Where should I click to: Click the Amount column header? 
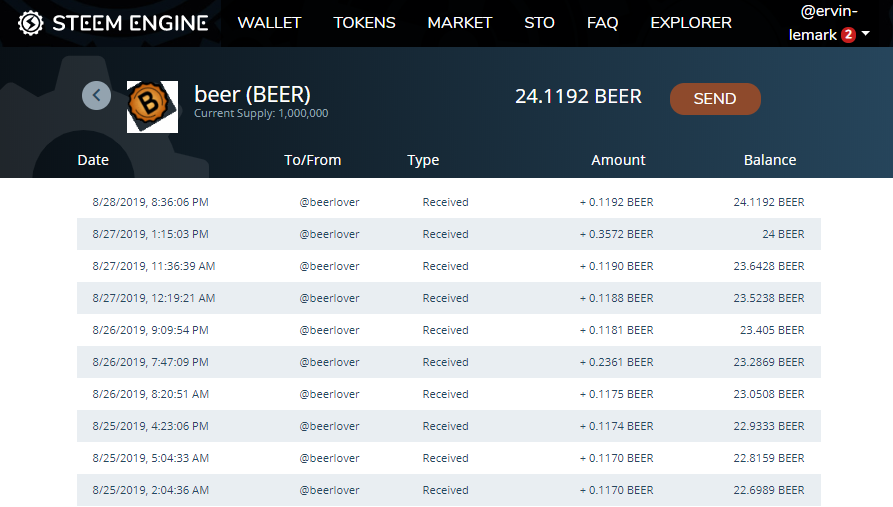pos(618,160)
